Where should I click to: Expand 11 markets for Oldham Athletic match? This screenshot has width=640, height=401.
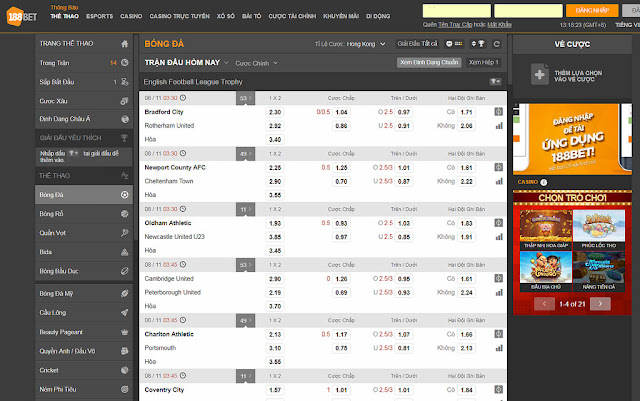pos(245,209)
